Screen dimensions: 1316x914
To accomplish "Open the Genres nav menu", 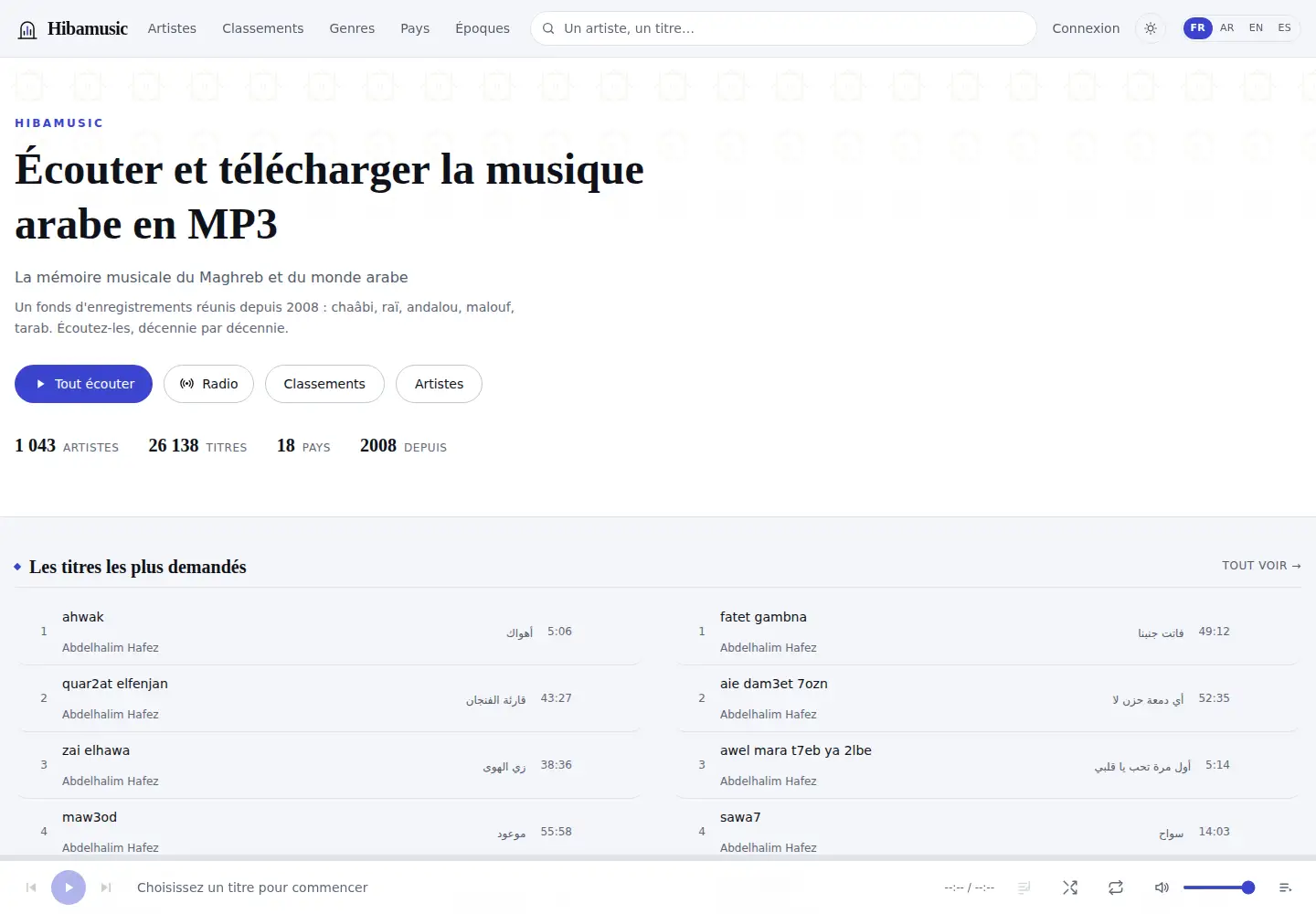I will point(352,28).
